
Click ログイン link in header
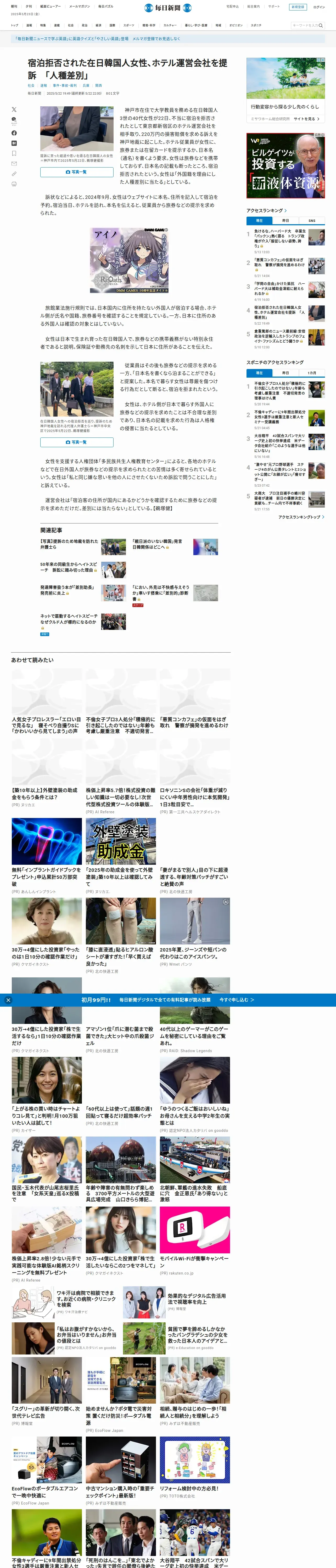(319, 7)
